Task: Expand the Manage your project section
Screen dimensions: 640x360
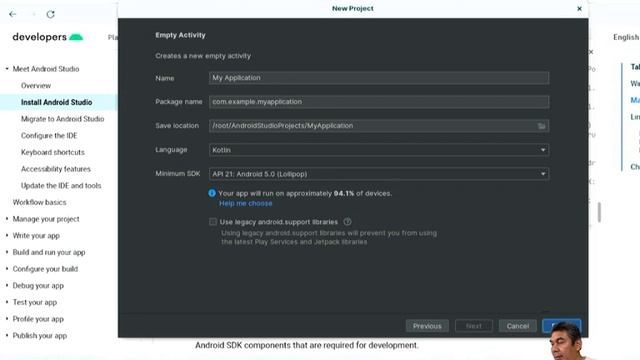Action: point(7,219)
